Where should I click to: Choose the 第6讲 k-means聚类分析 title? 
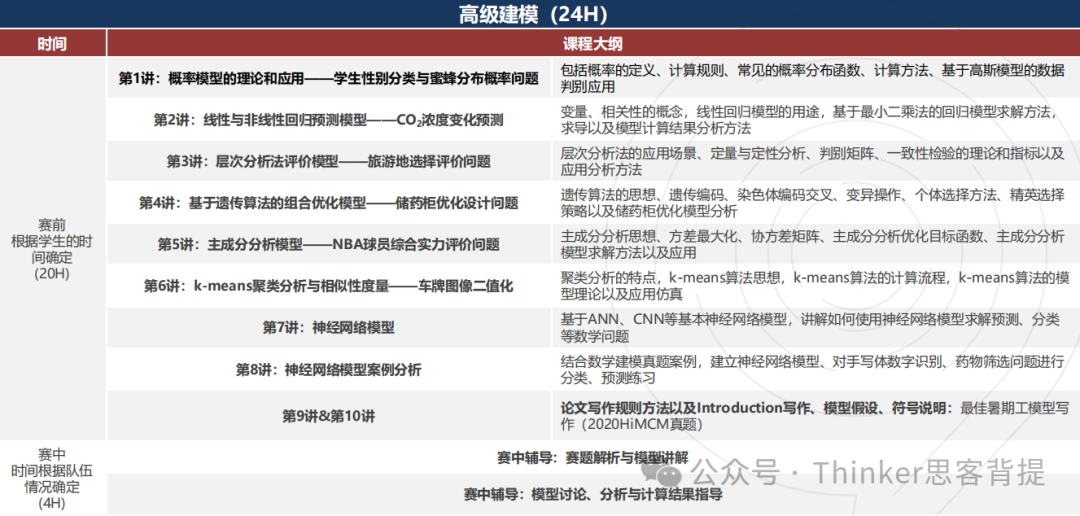pos(328,286)
